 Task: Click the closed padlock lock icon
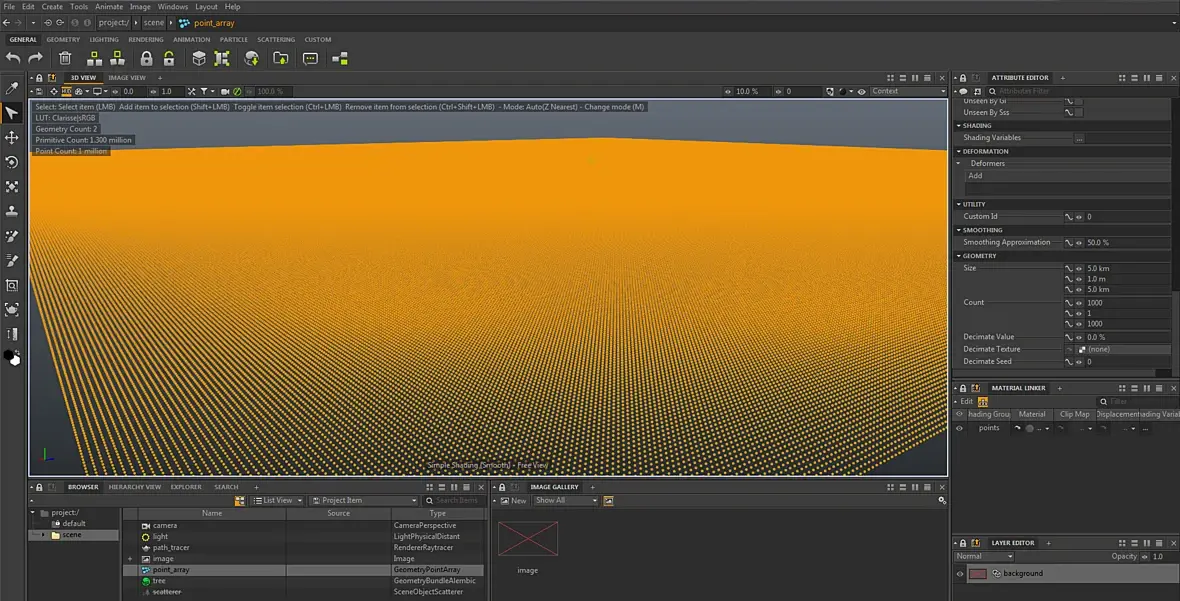147,59
